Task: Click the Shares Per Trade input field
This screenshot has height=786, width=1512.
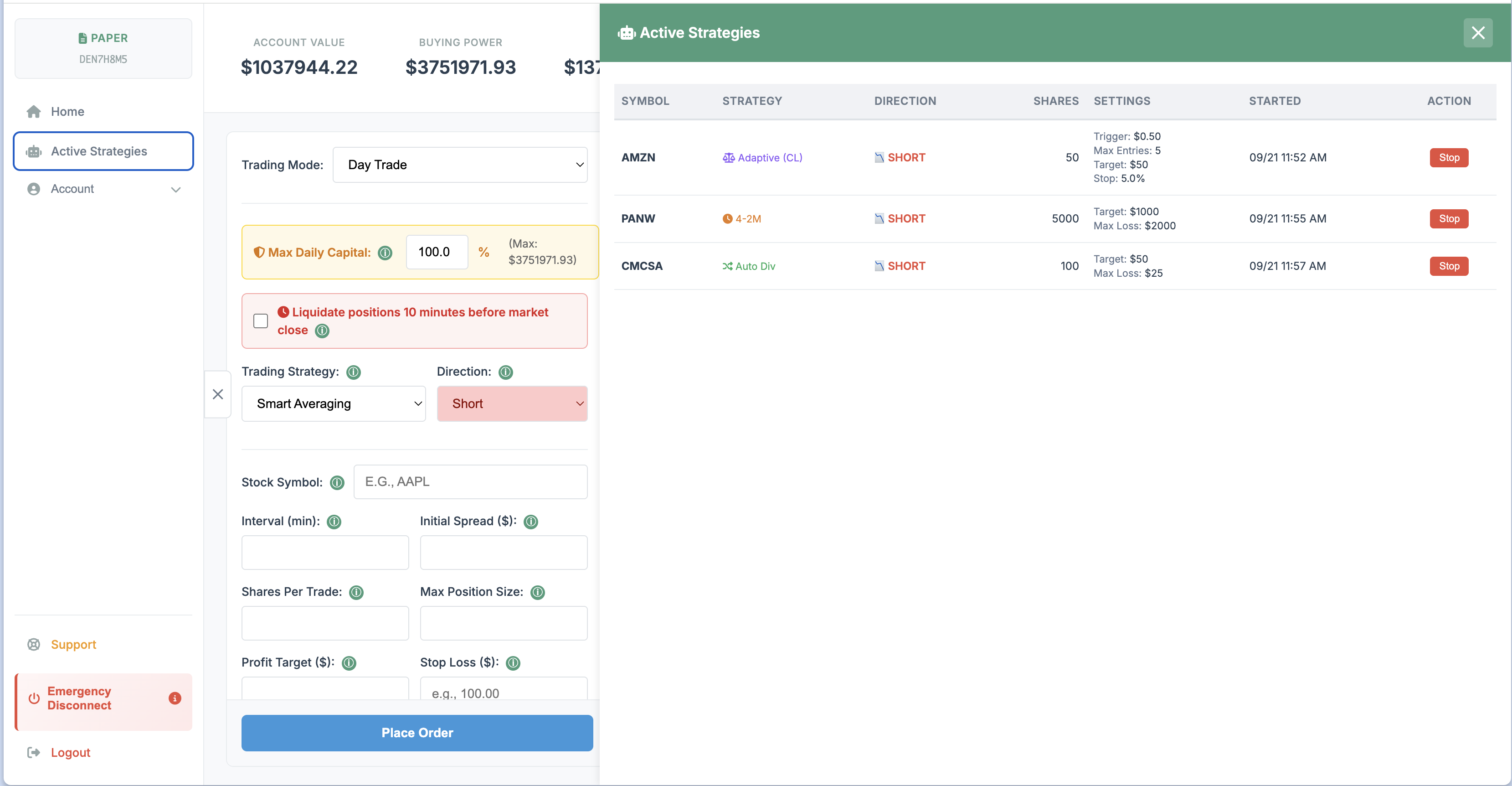Action: (325, 623)
